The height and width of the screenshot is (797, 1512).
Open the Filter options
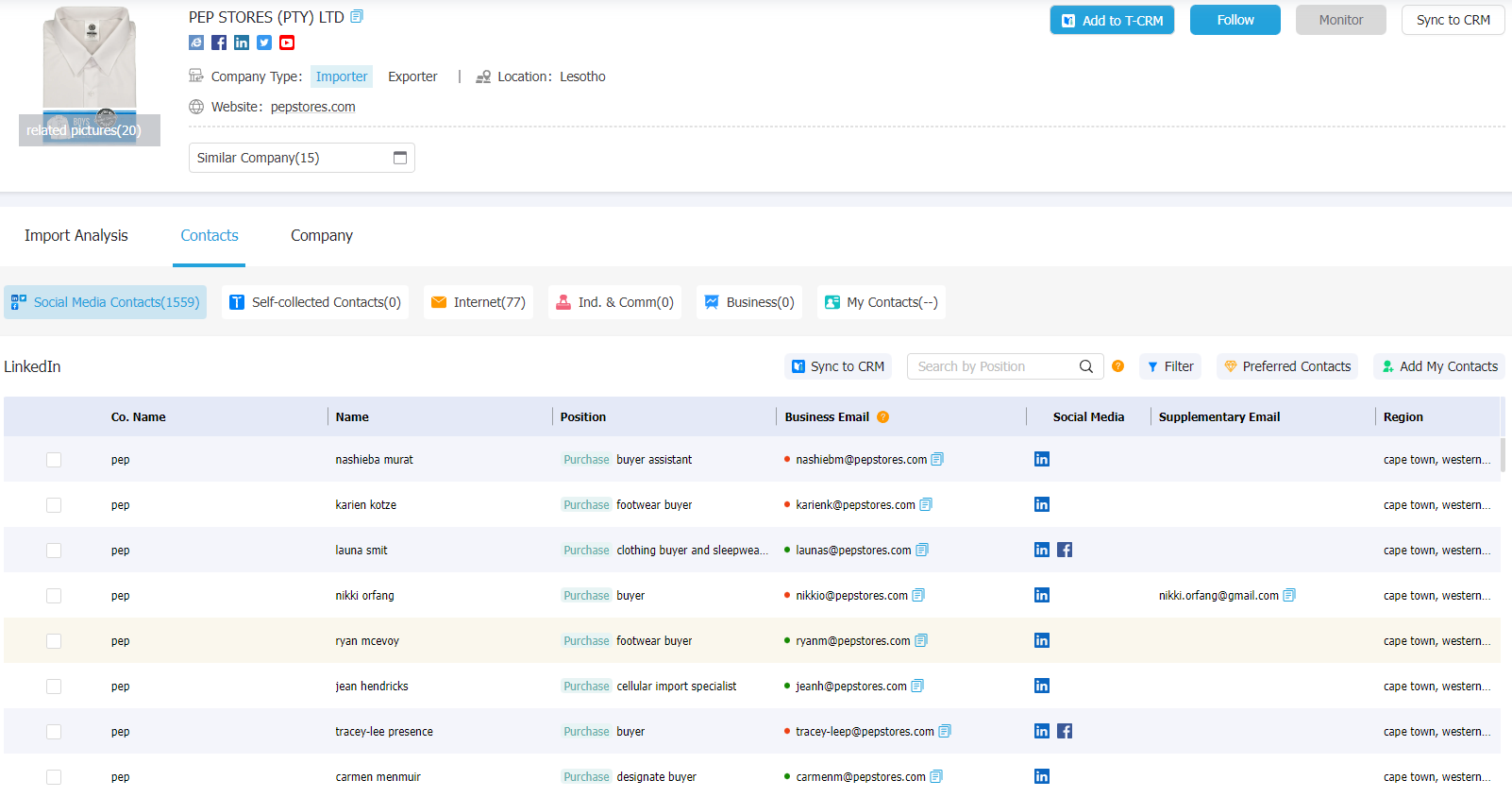(1170, 366)
